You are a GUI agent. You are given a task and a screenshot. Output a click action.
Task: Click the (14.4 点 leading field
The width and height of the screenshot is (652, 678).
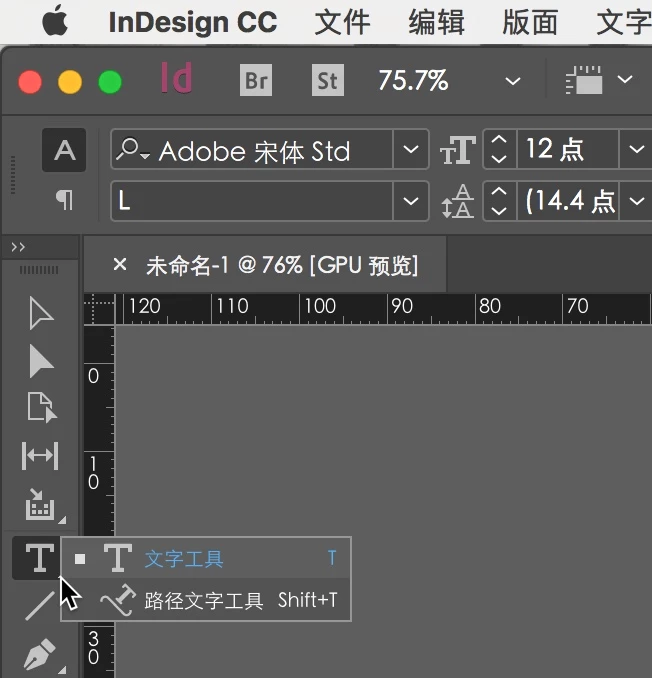568,201
